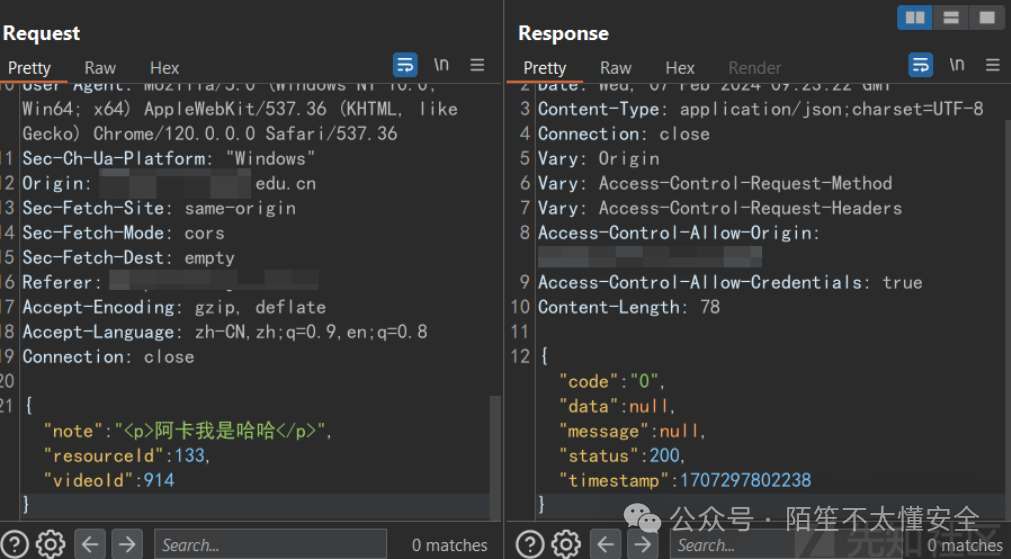
Task: Open Response panel options hamburger menu
Action: click(993, 64)
